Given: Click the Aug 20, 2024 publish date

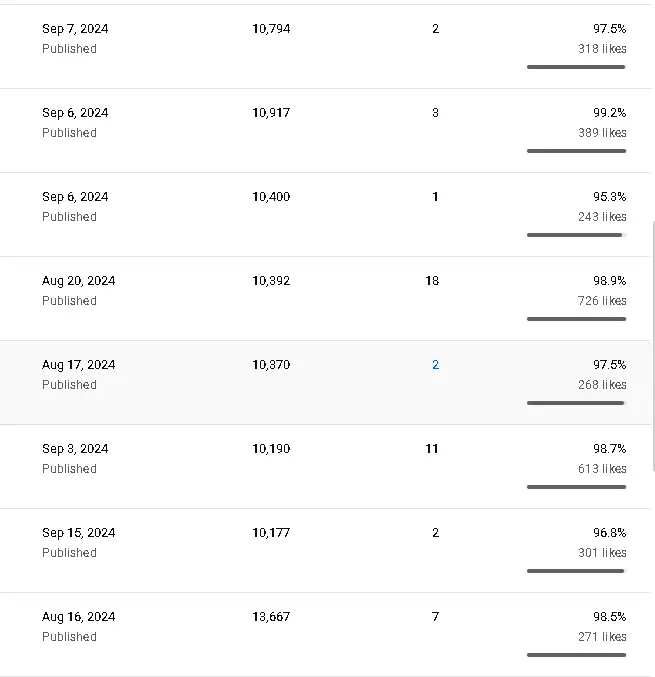Looking at the screenshot, I should [x=79, y=281].
